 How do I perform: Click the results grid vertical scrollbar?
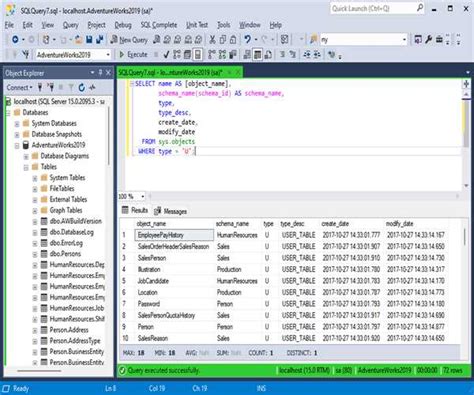coord(464,237)
